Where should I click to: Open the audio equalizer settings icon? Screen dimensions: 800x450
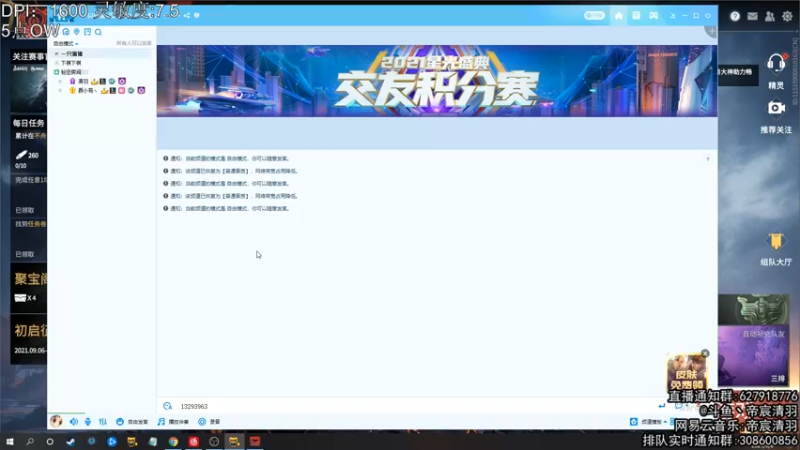103,421
